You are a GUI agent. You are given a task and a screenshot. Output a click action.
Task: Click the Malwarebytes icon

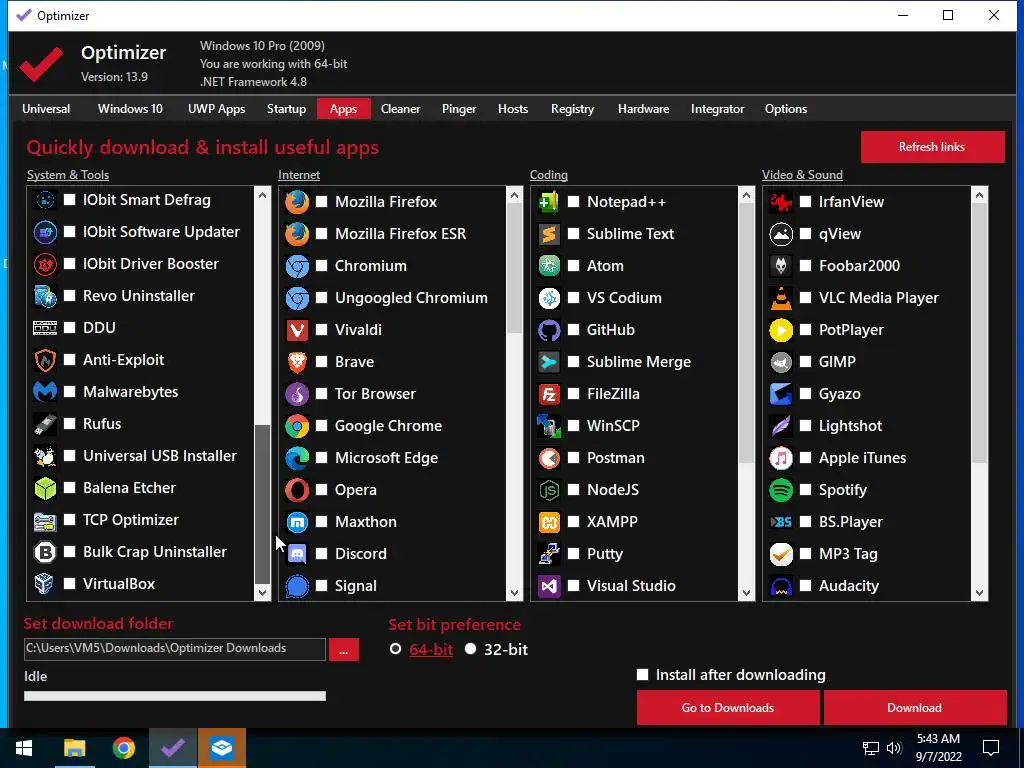click(x=45, y=392)
